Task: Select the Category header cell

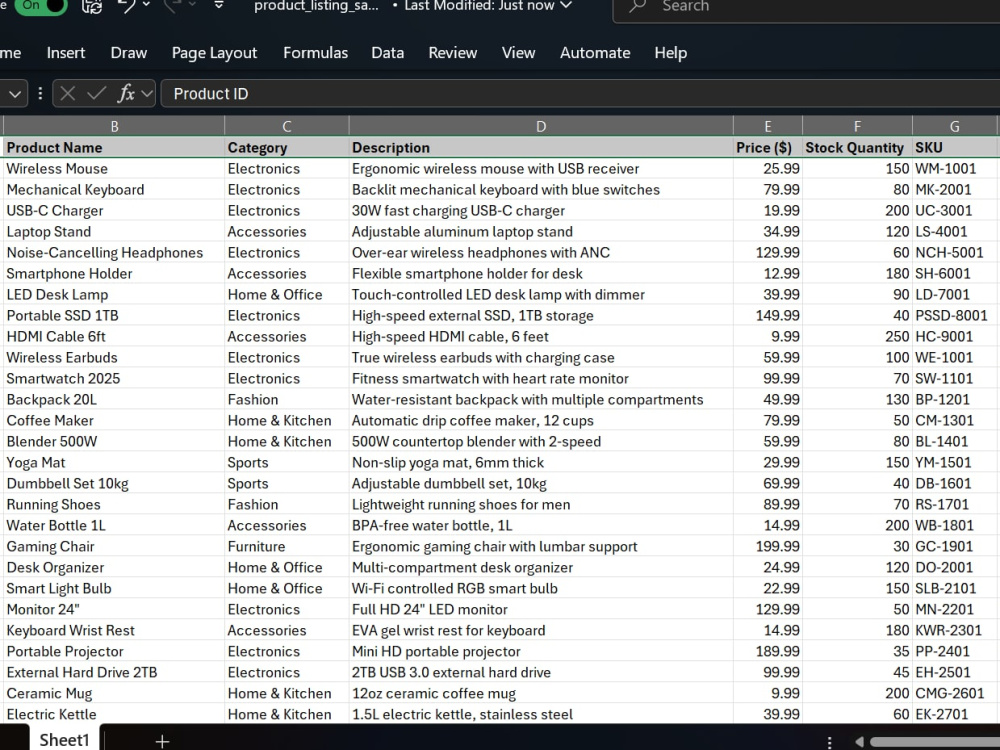Action: point(287,147)
